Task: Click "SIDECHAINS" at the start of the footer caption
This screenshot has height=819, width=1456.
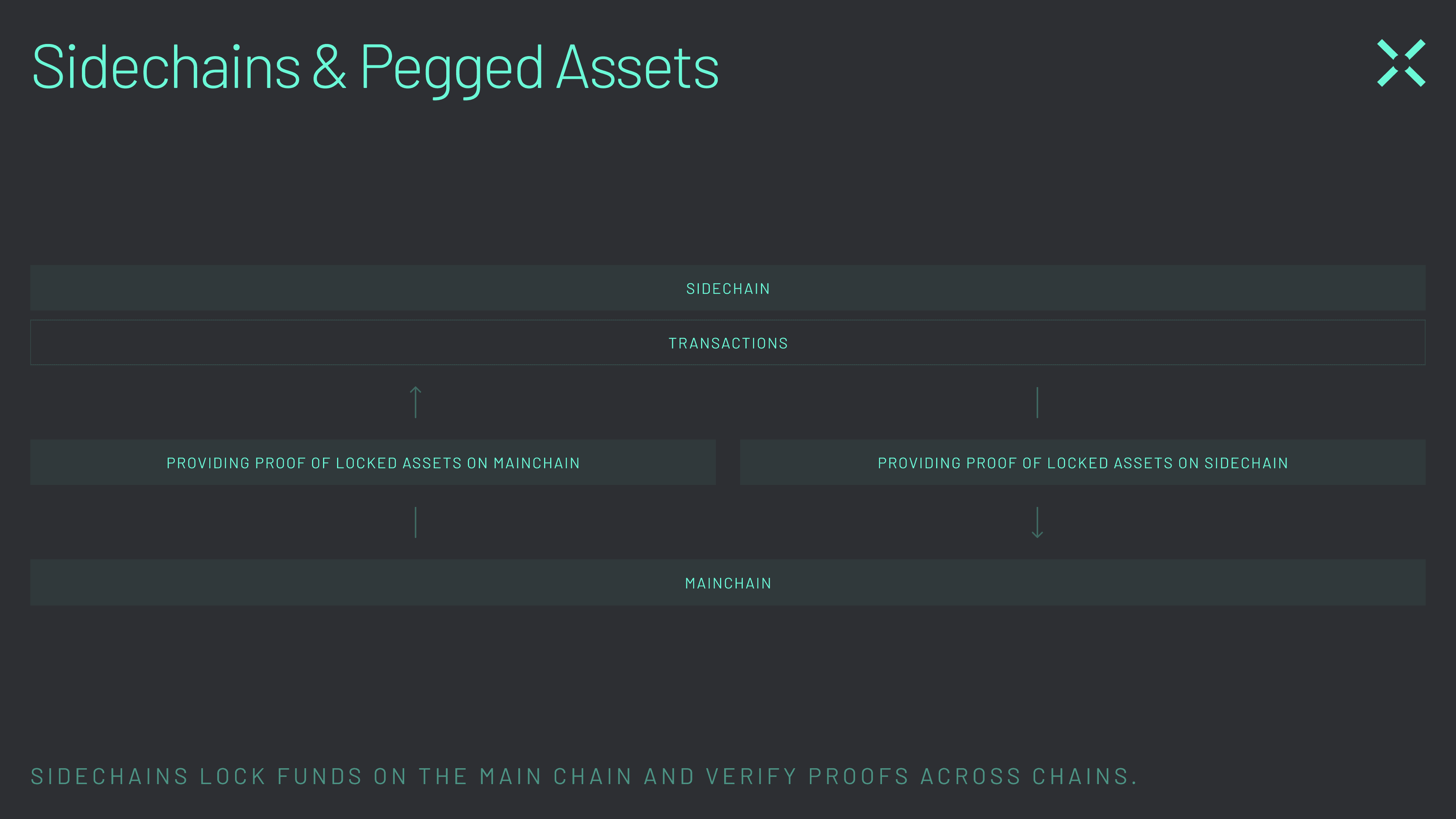Action: pos(109,777)
